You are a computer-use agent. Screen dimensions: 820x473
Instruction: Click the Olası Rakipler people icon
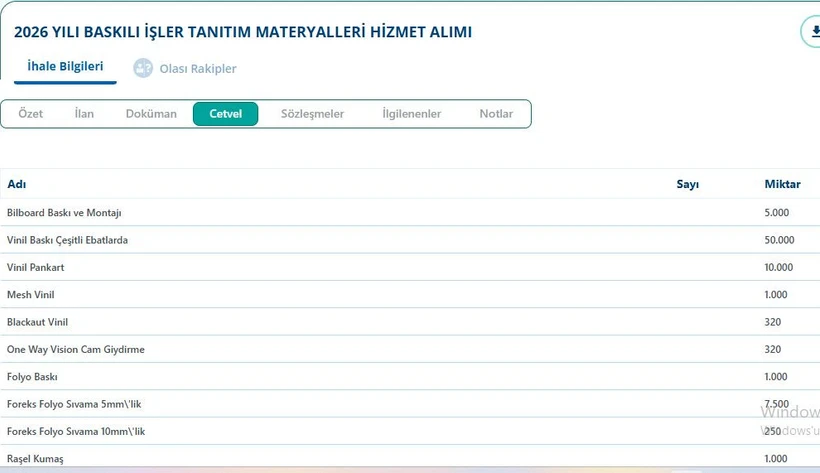pos(143,68)
